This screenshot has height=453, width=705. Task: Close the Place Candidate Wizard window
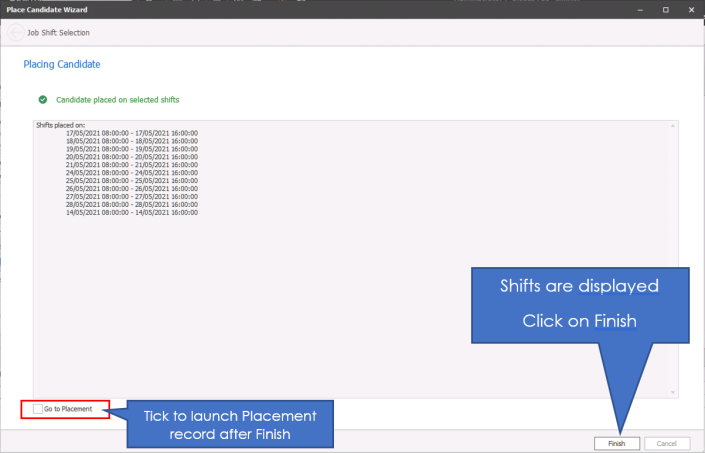tap(691, 9)
